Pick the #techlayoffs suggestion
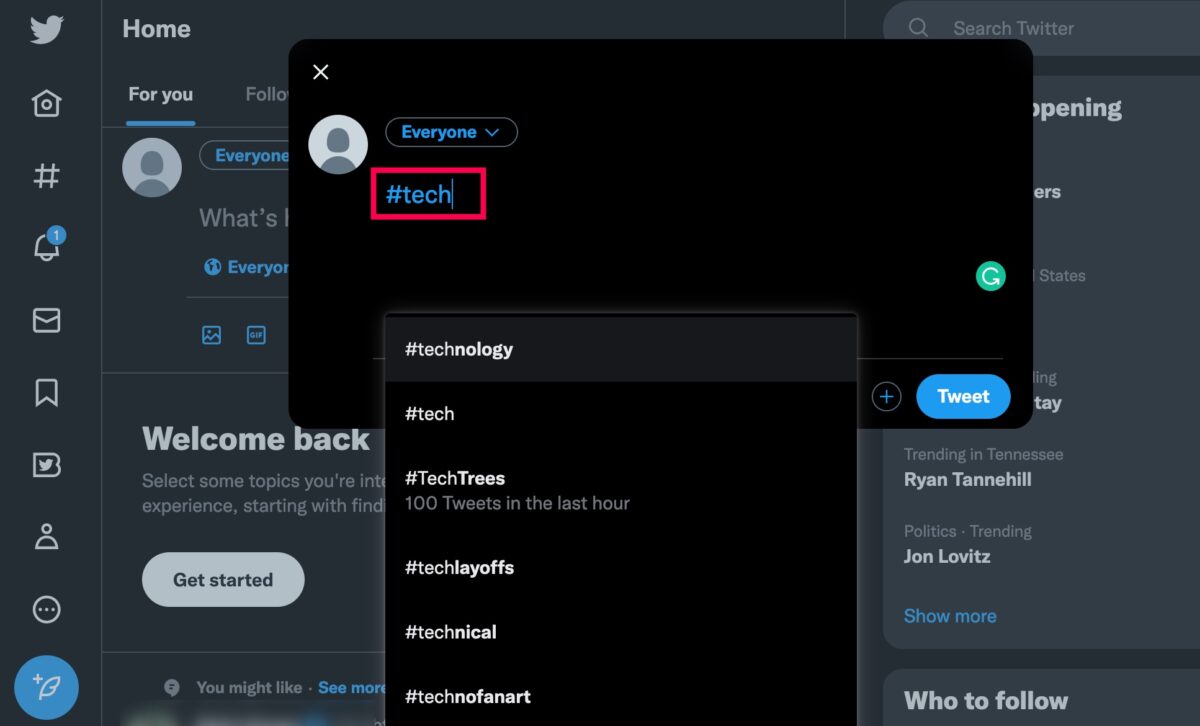 tap(621, 567)
